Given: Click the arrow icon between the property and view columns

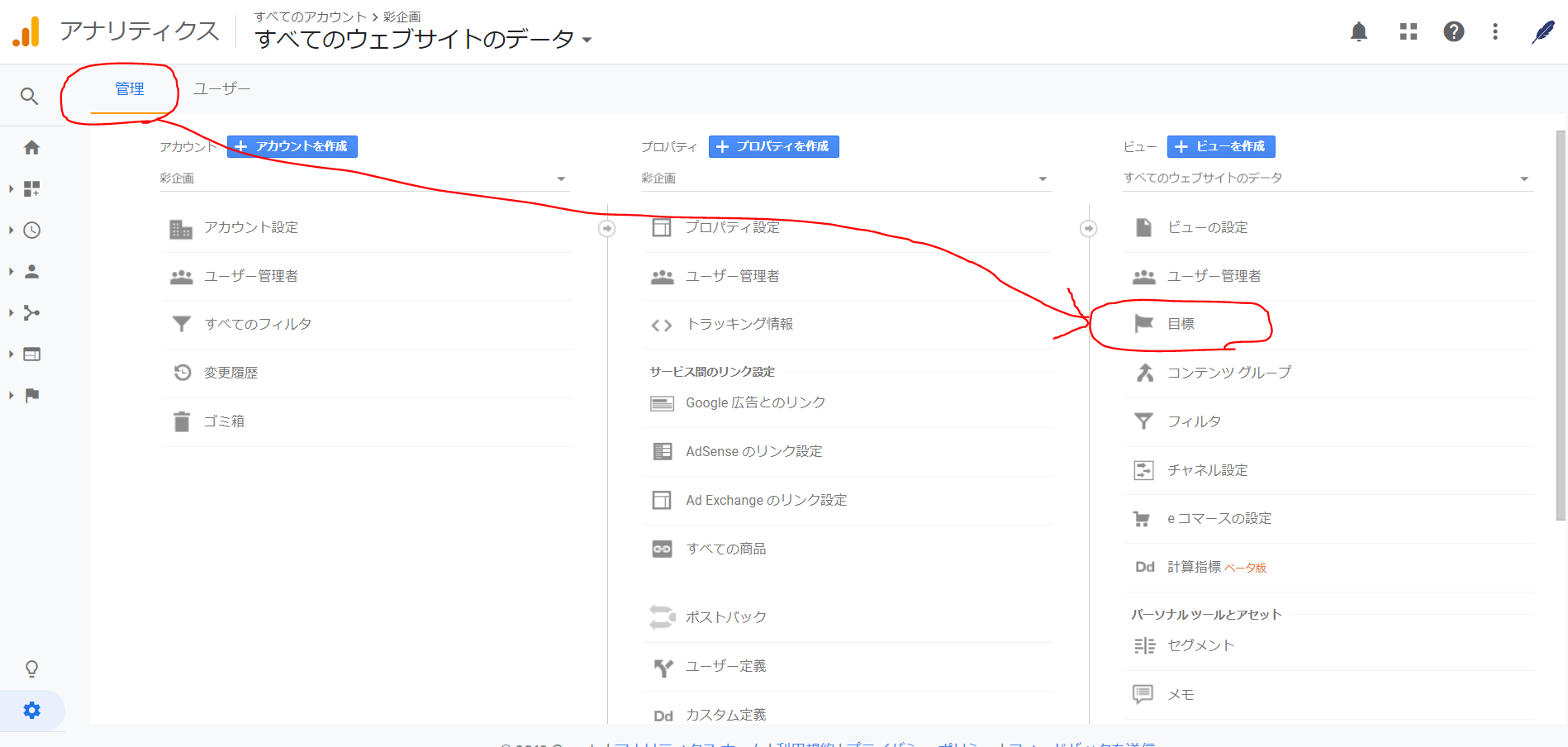Looking at the screenshot, I should pos(1089,228).
